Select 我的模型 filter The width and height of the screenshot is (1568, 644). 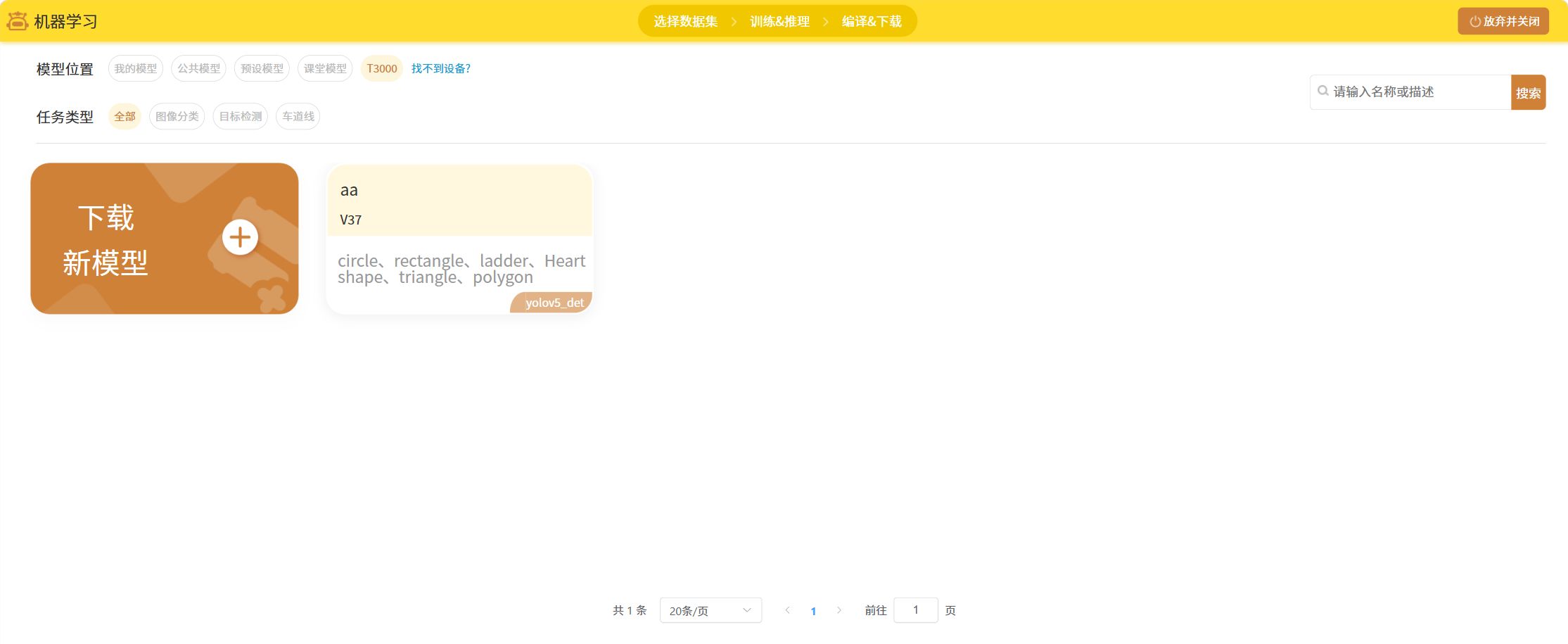point(136,68)
